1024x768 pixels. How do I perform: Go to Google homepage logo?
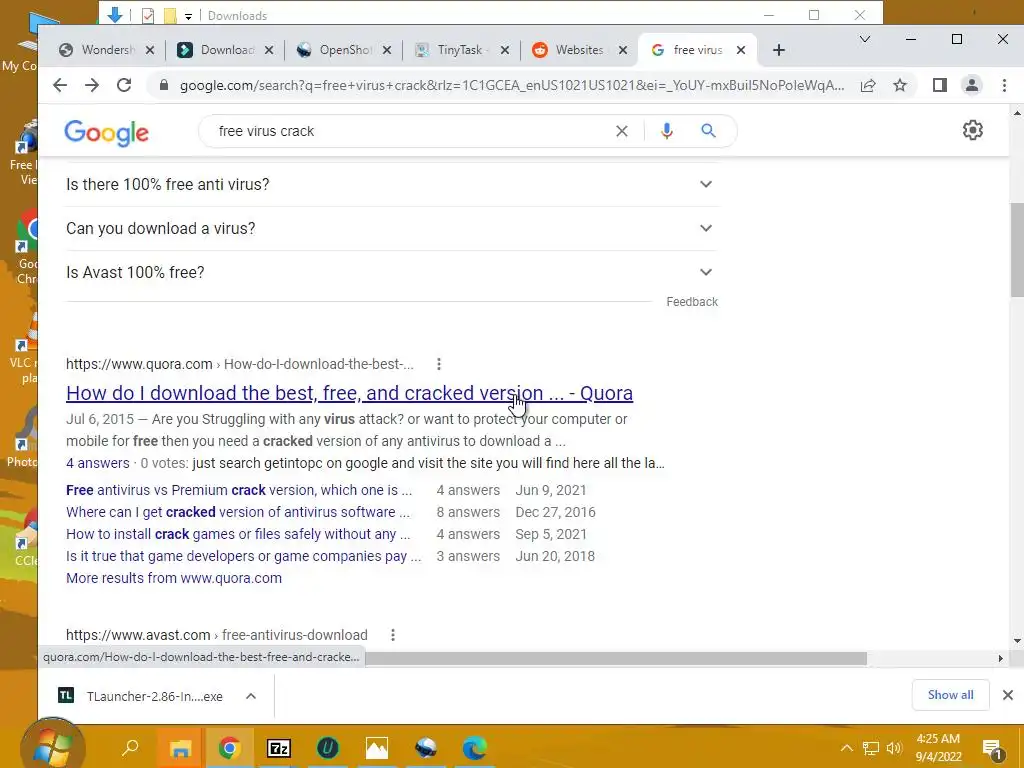(x=106, y=133)
